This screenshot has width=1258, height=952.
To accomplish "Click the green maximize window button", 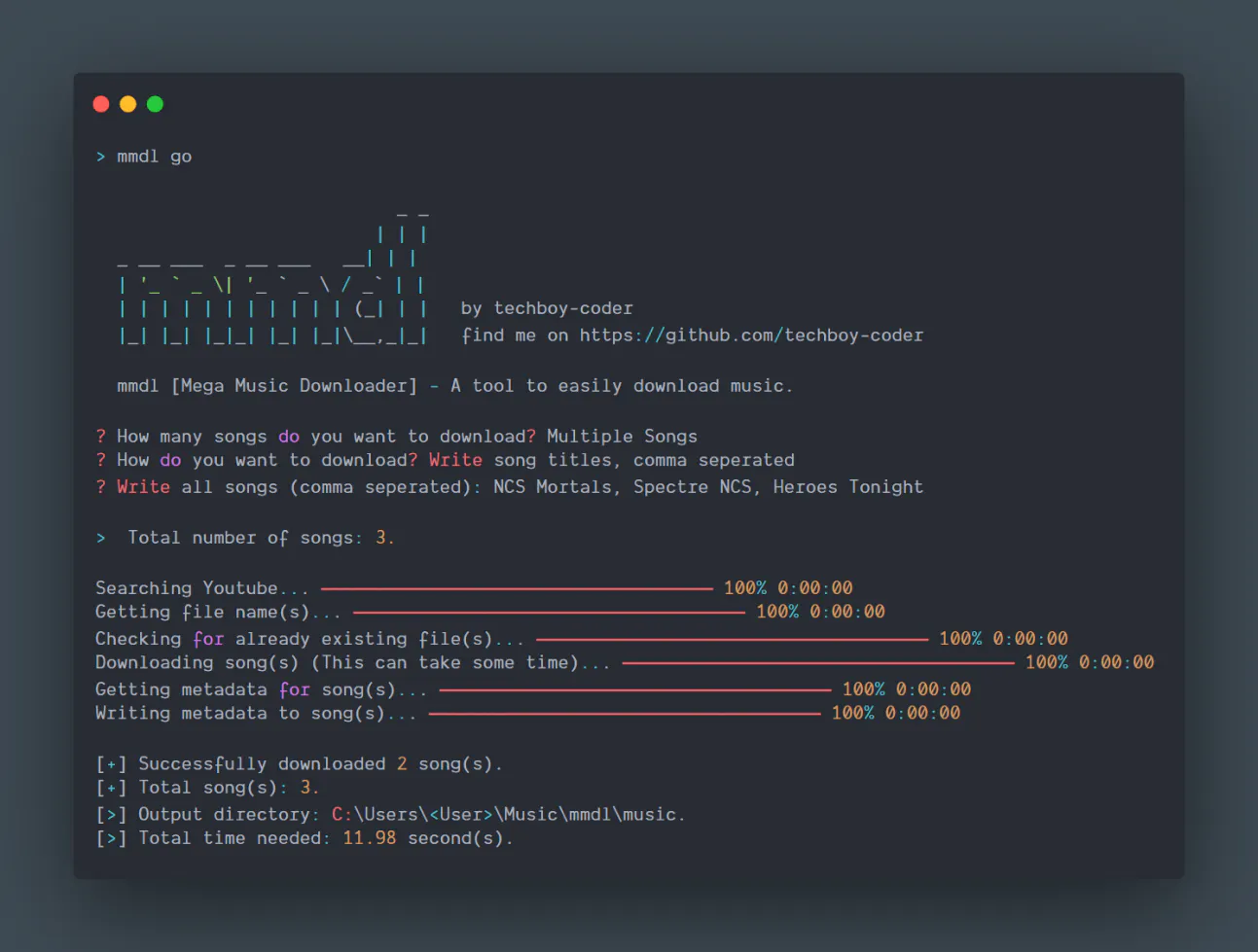I will tap(155, 104).
